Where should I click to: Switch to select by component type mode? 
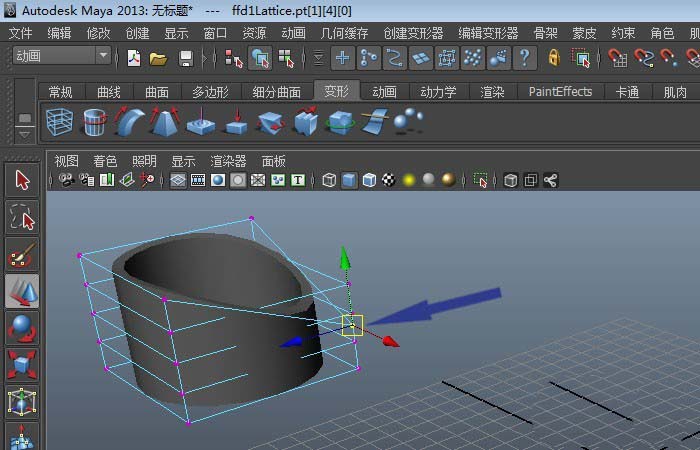[286, 58]
